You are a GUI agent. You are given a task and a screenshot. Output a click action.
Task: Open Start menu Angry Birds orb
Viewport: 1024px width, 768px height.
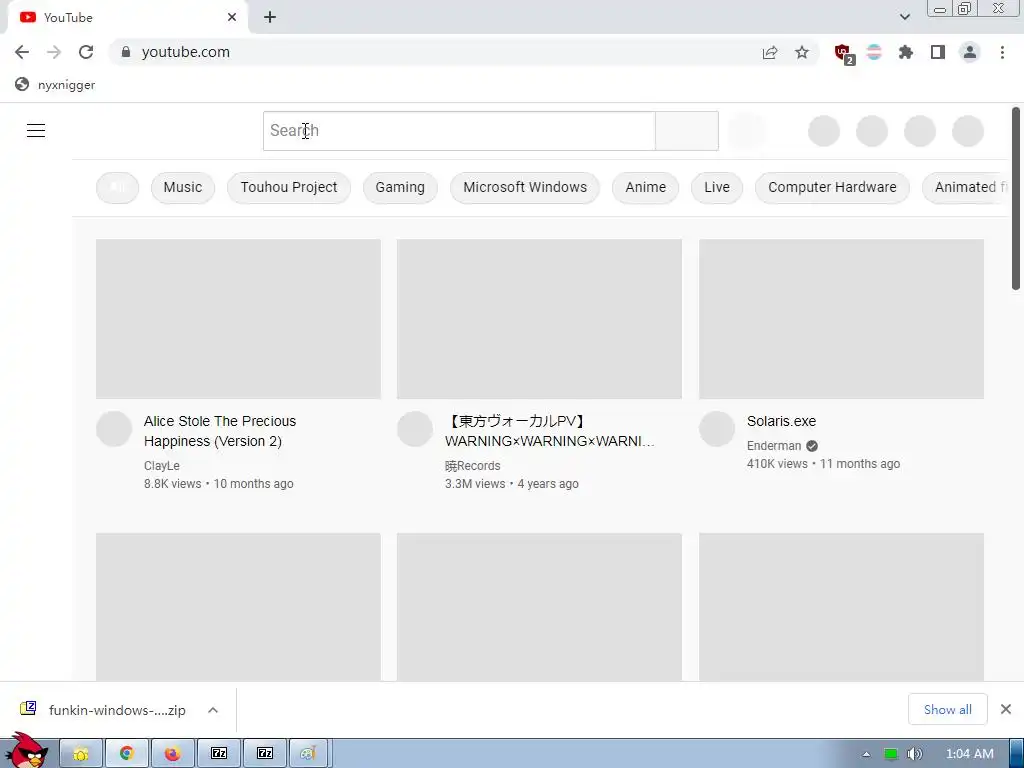click(27, 751)
